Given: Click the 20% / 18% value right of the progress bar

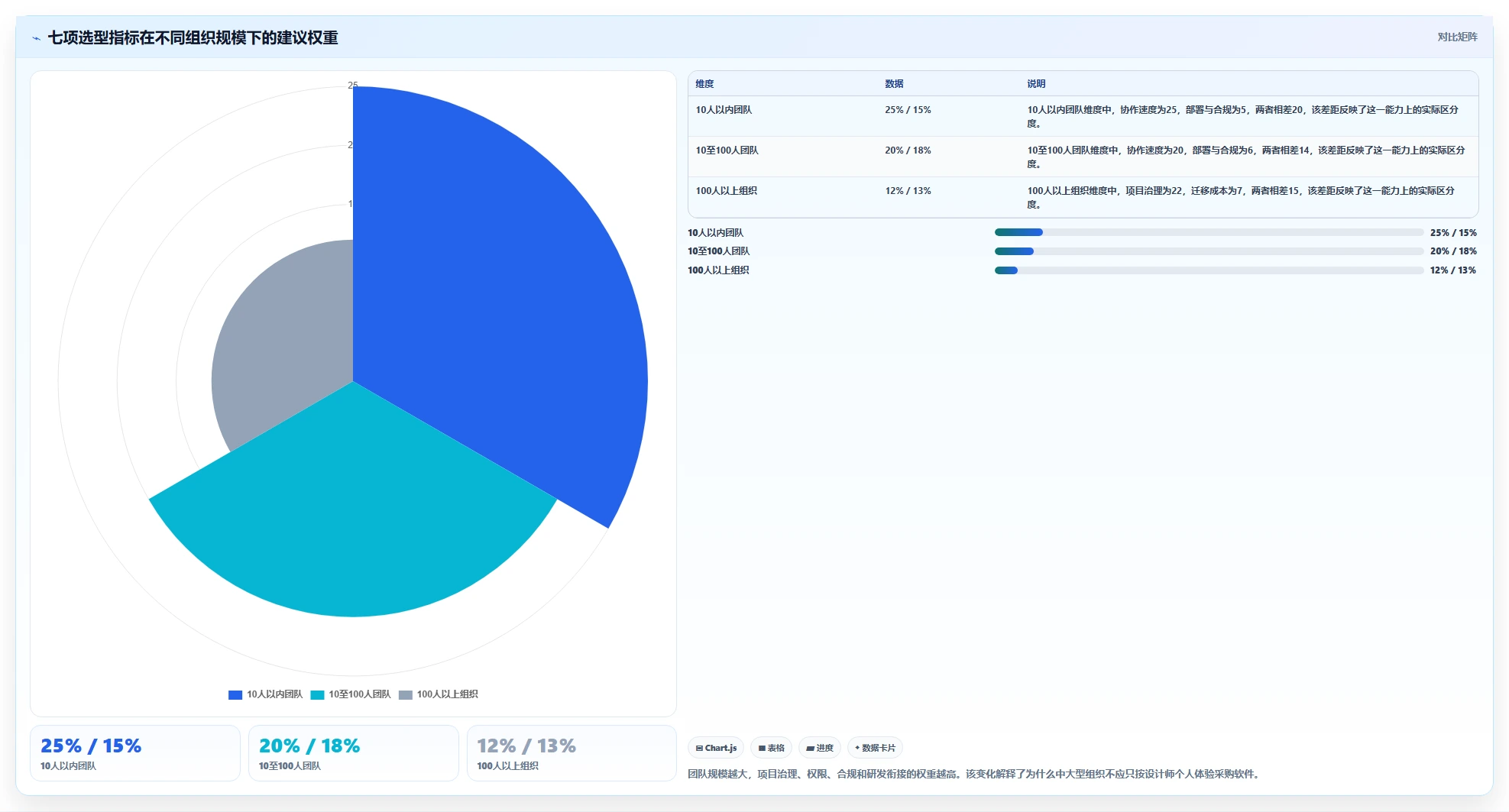Looking at the screenshot, I should [1453, 251].
